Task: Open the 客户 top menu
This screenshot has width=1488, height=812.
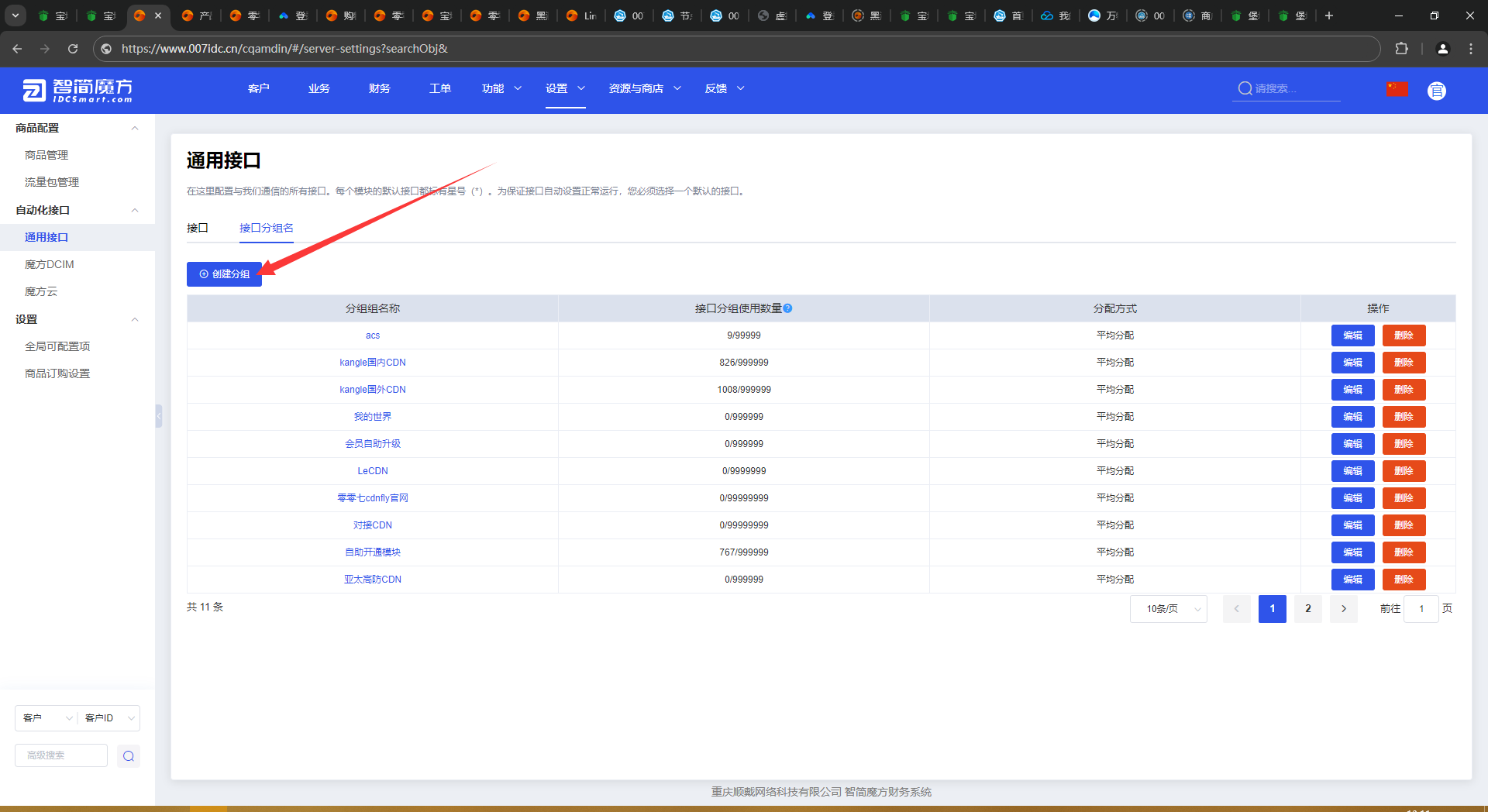Action: (259, 88)
